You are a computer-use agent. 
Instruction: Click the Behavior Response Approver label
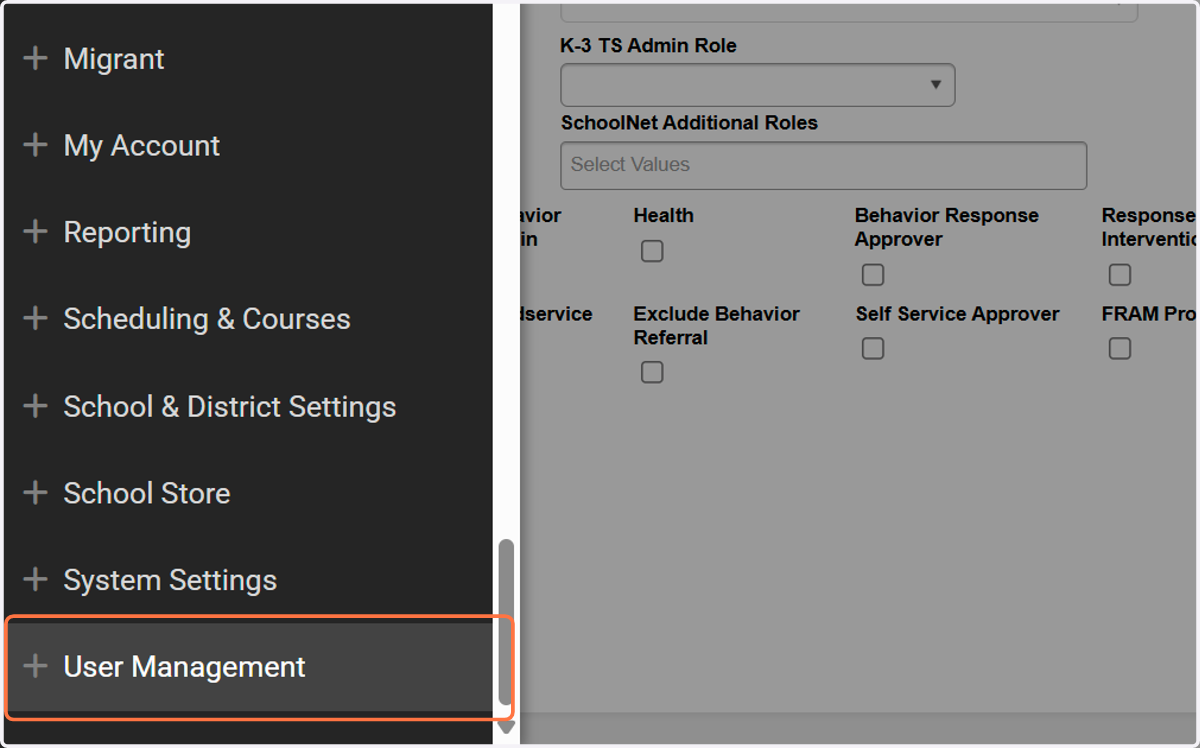point(946,227)
